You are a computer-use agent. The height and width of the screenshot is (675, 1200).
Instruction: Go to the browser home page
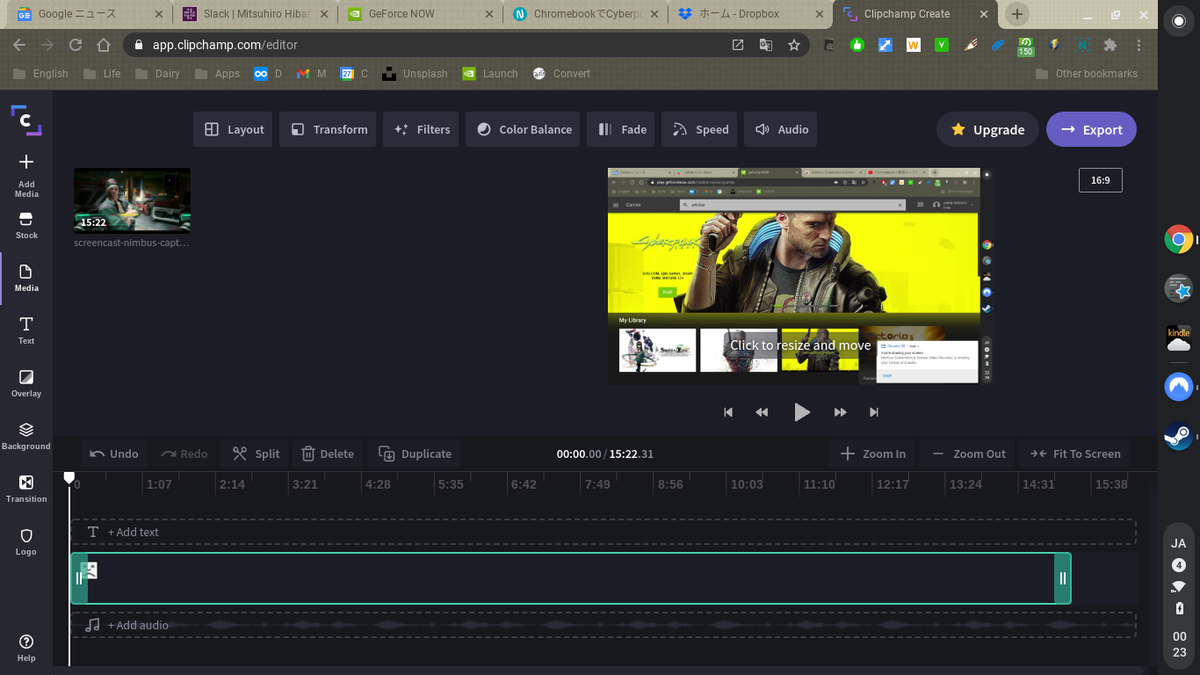103,45
